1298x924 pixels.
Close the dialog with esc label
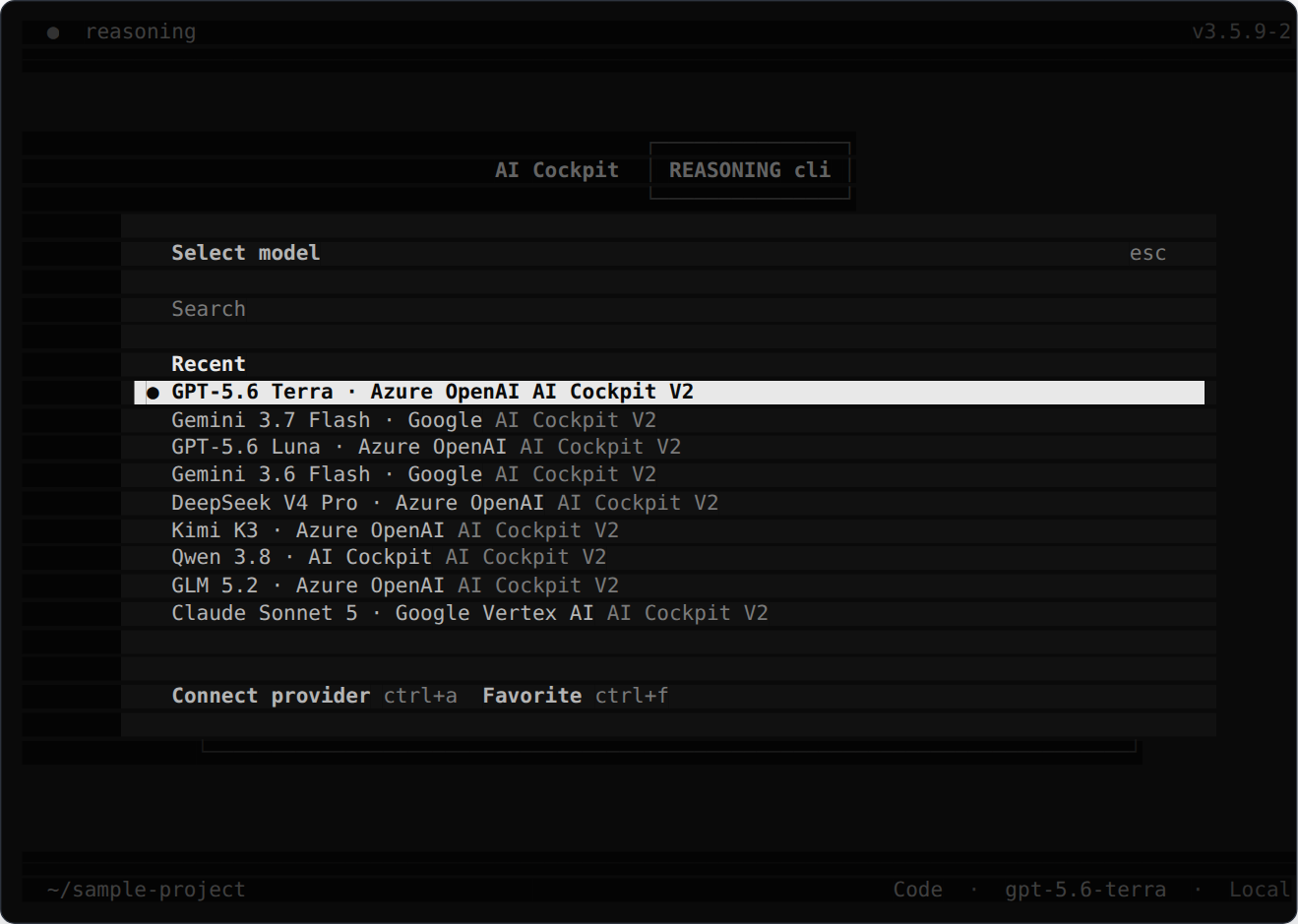click(x=1147, y=253)
